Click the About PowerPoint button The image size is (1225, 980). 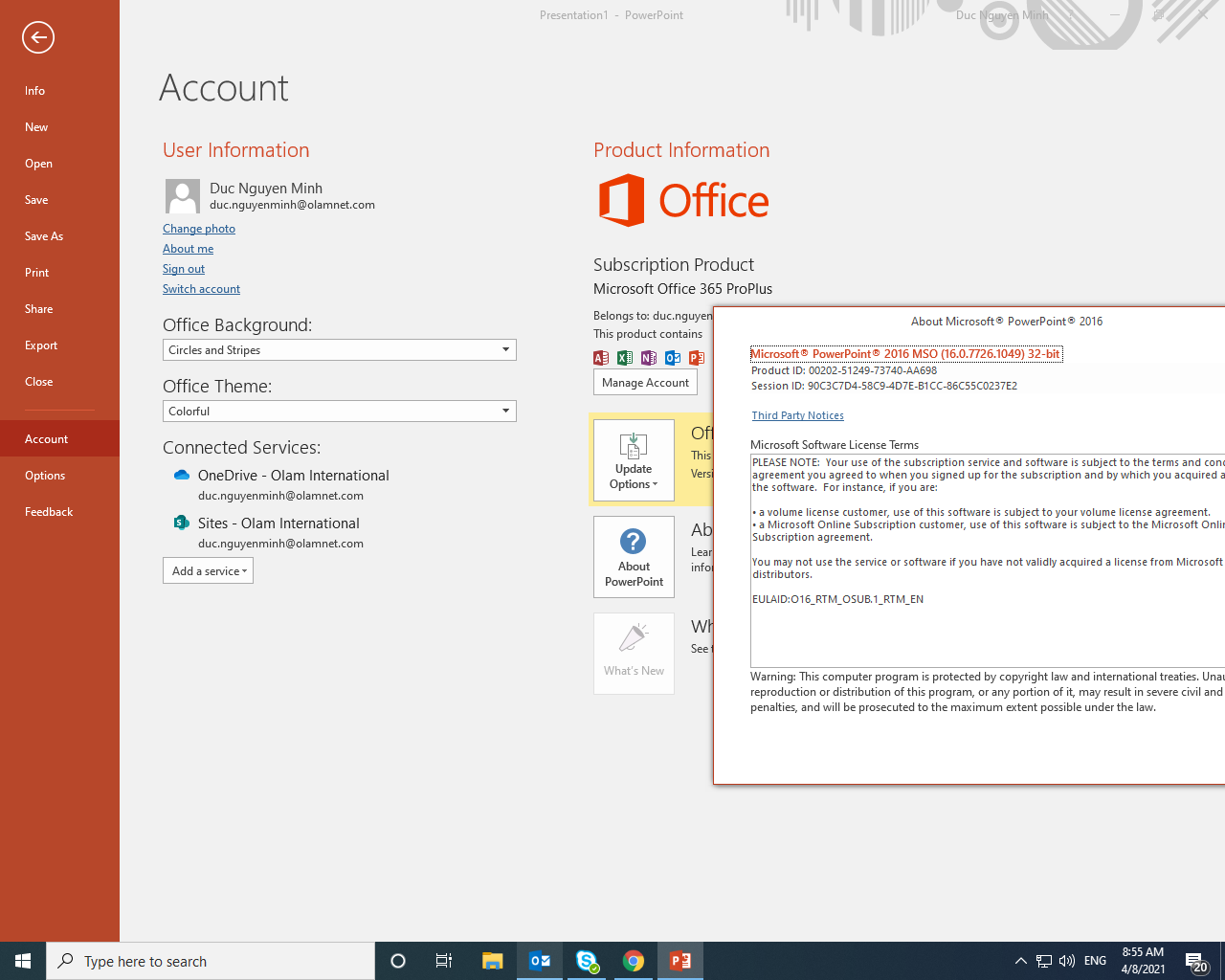pos(634,557)
